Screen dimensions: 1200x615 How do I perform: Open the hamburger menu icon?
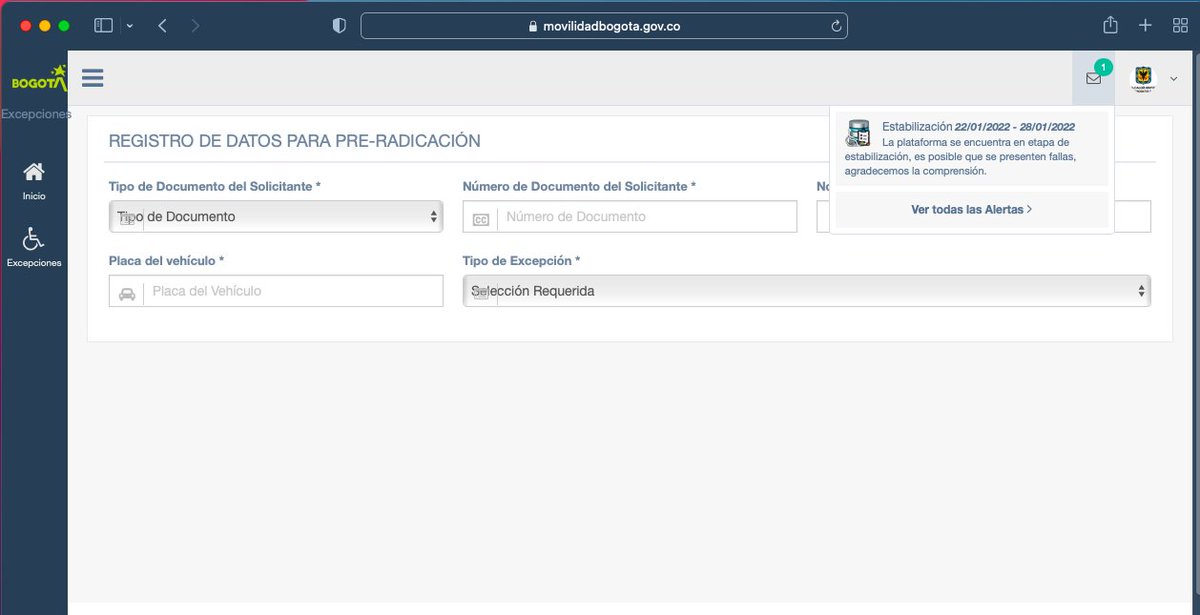coord(93,78)
